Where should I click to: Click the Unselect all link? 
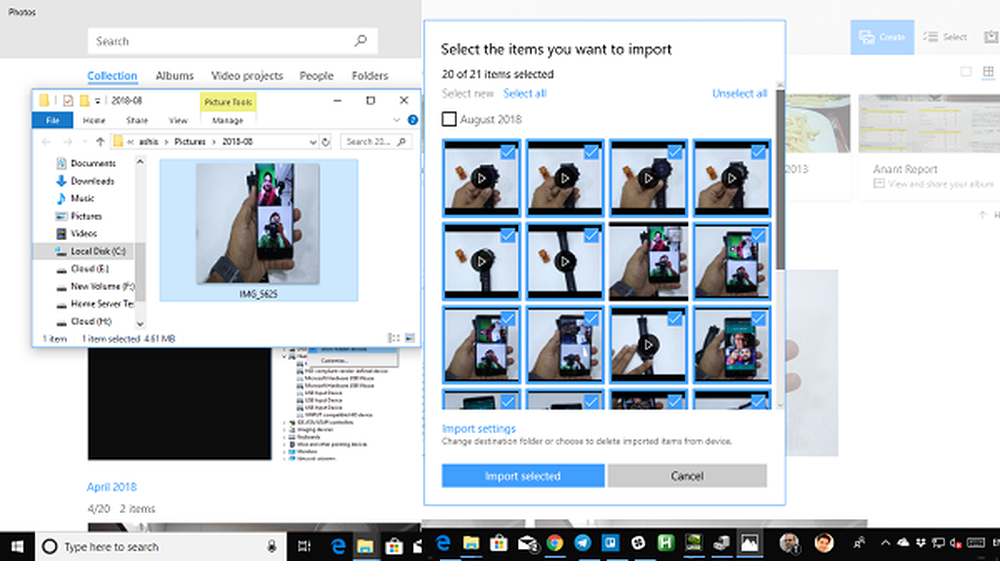click(739, 94)
